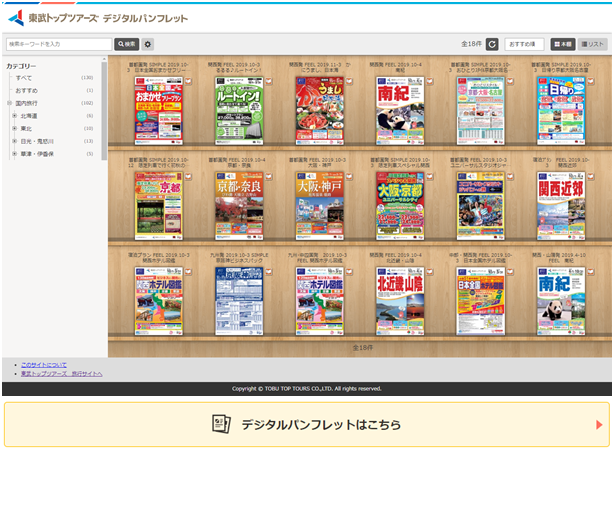Click the keyword search input field
The image size is (614, 511).
59,44
